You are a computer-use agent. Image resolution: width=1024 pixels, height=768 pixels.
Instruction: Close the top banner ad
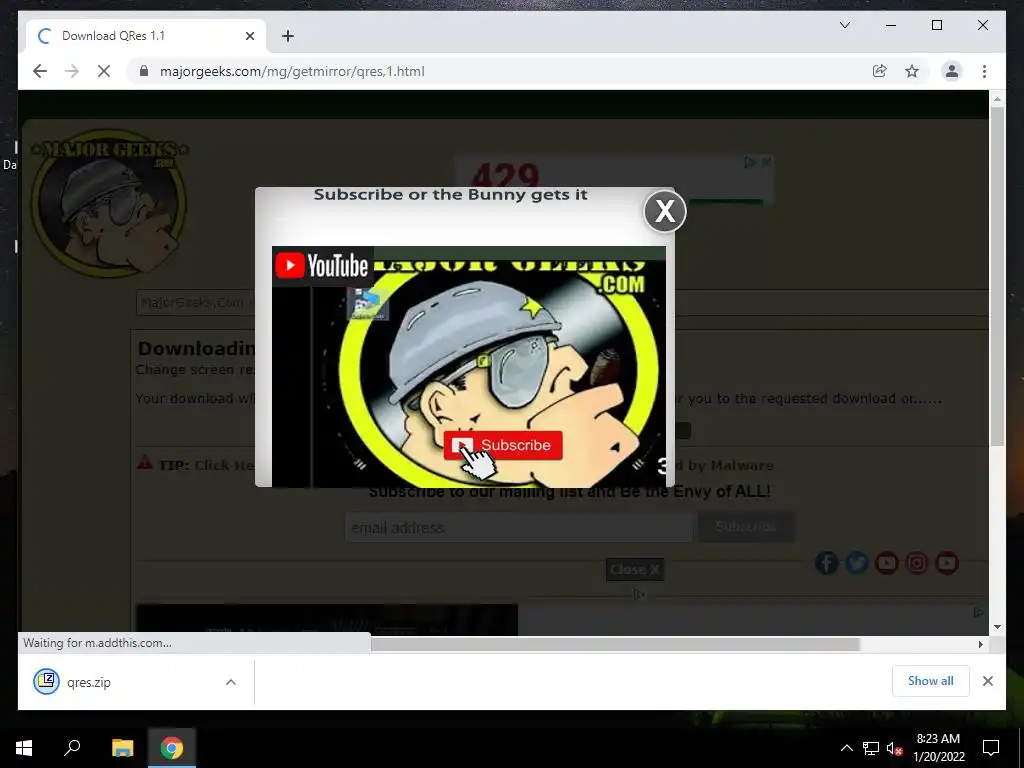coord(766,162)
